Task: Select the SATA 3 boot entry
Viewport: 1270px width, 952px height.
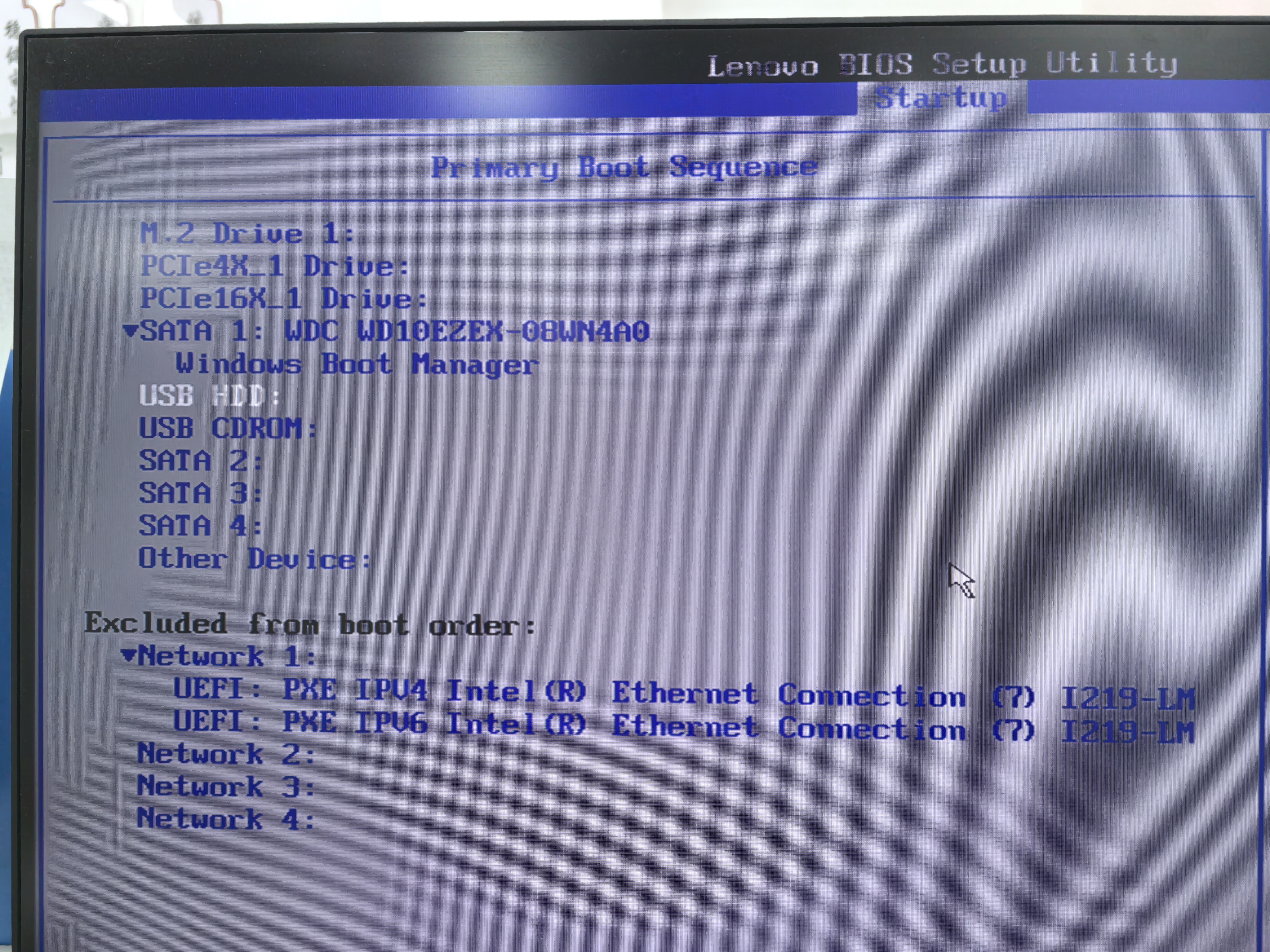Action: (200, 493)
